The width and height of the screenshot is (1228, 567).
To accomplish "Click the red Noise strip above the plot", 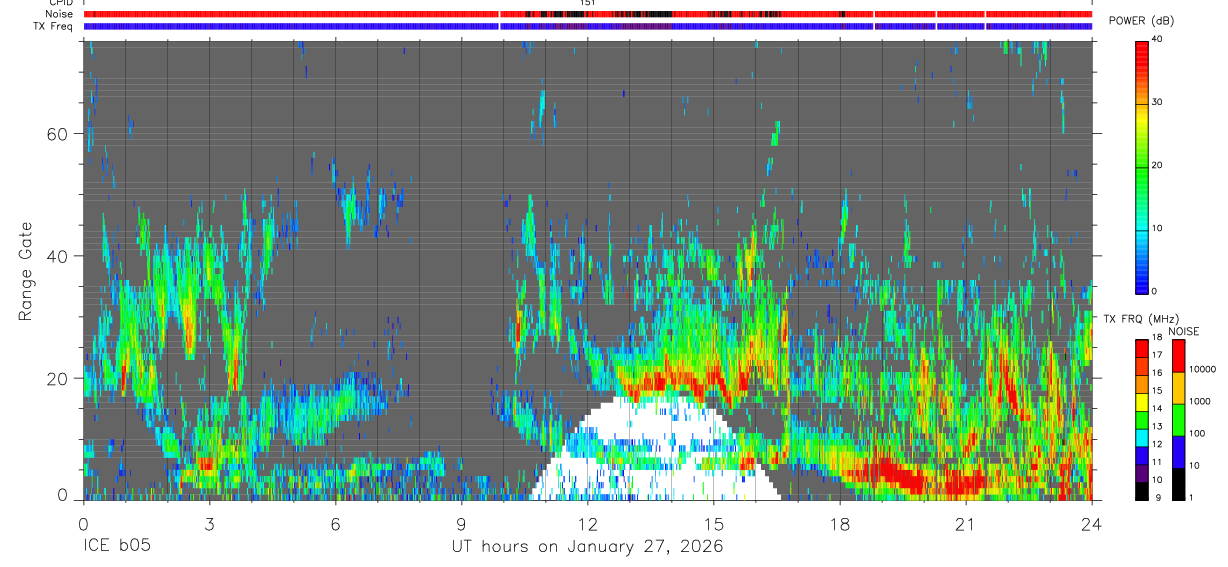I will 588,14.
